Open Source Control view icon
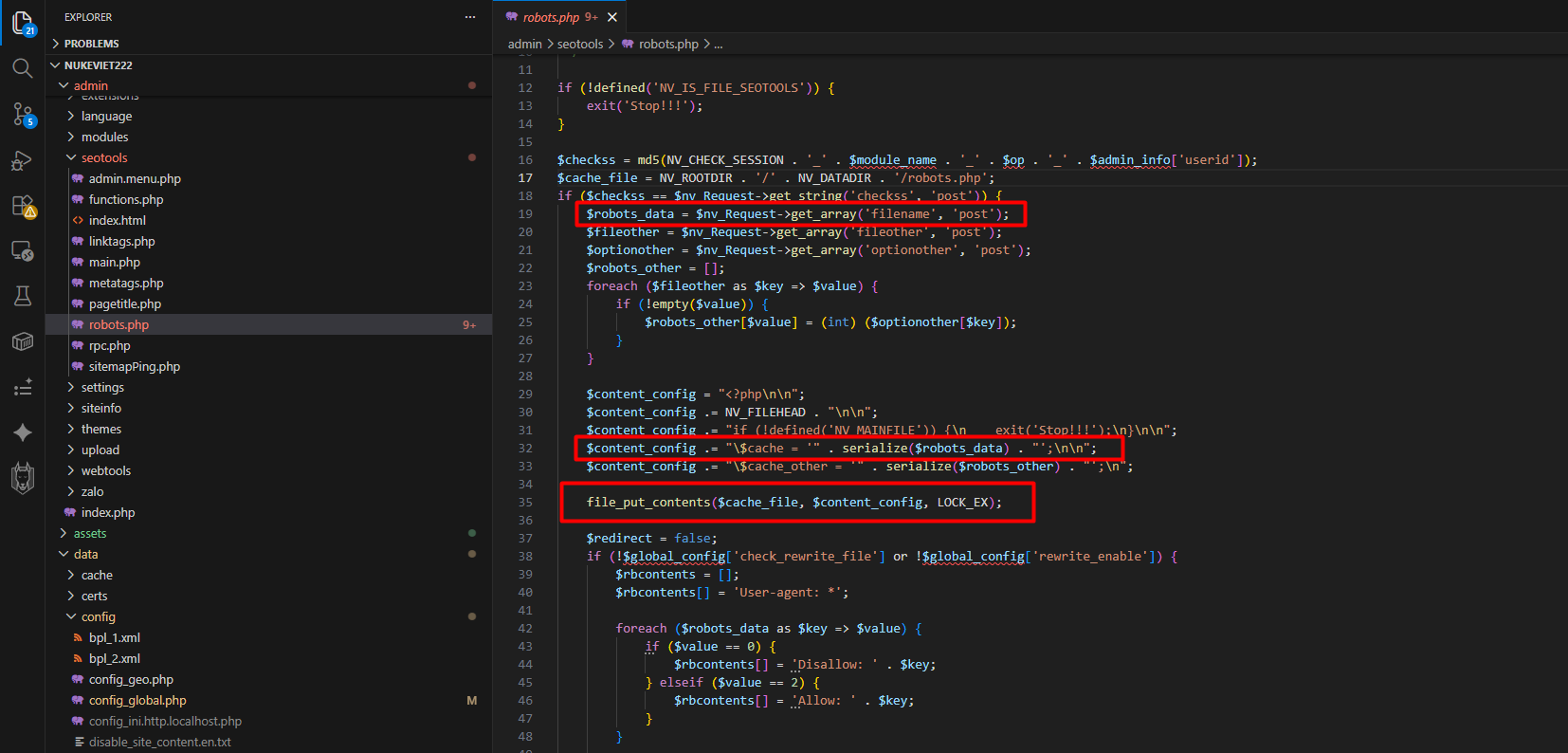This screenshot has height=753, width=1568. coord(23,114)
